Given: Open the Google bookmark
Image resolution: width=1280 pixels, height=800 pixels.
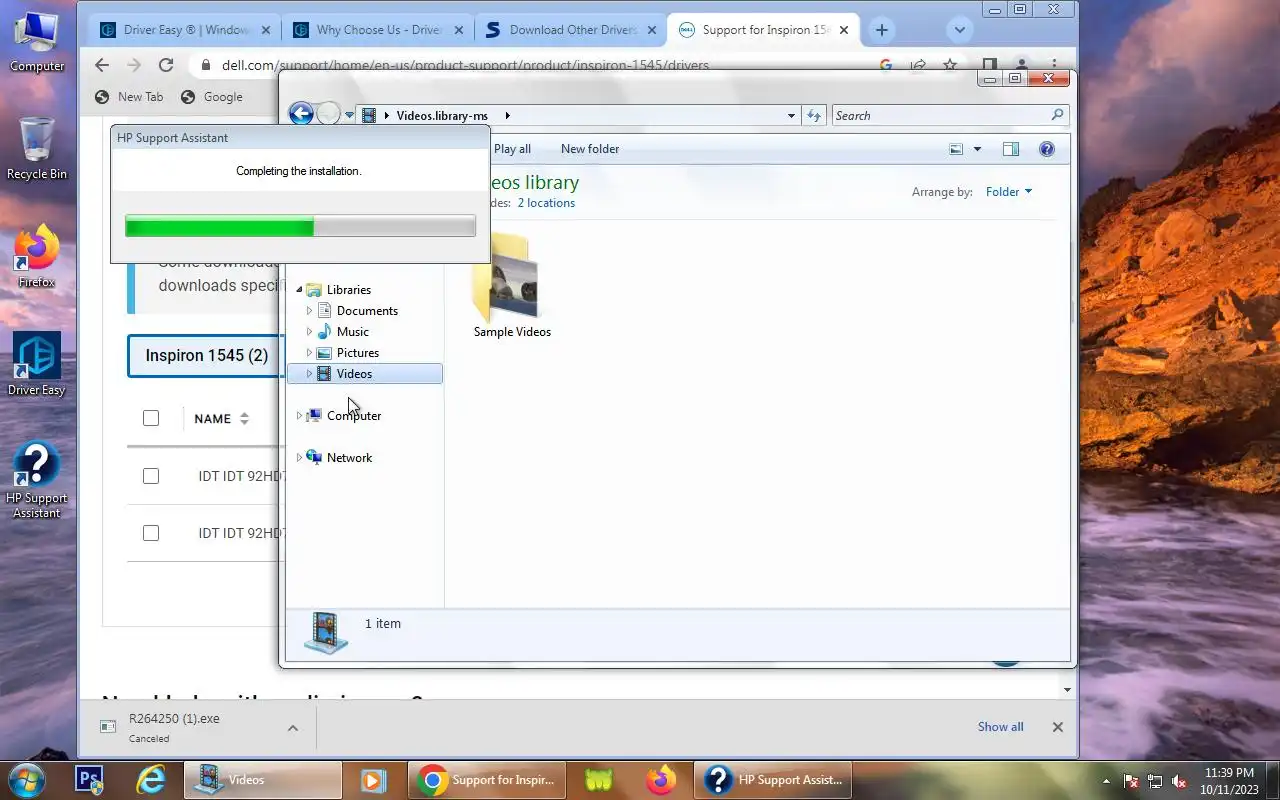Looking at the screenshot, I should click(x=211, y=97).
